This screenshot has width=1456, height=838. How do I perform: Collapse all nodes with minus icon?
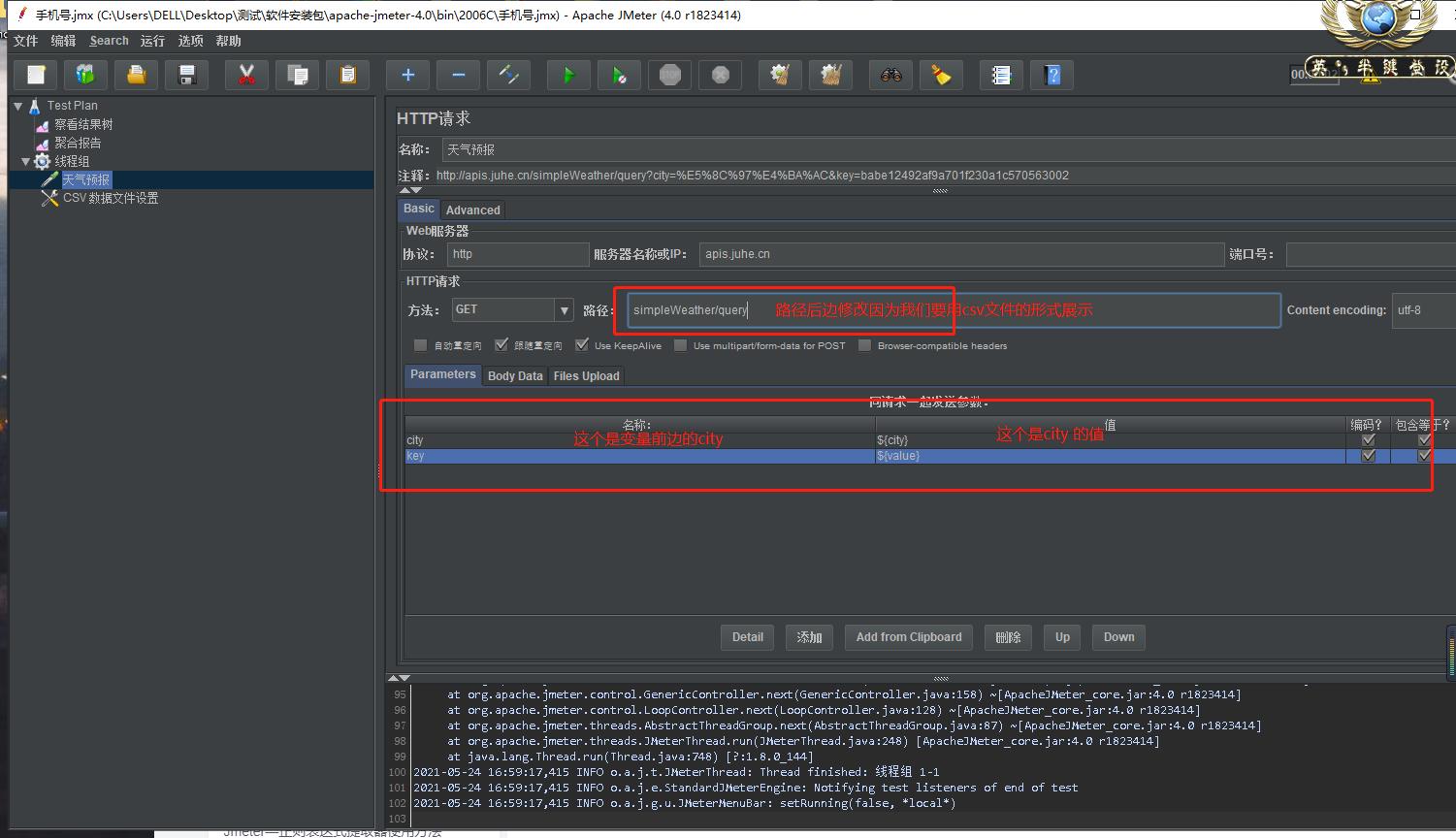[458, 75]
